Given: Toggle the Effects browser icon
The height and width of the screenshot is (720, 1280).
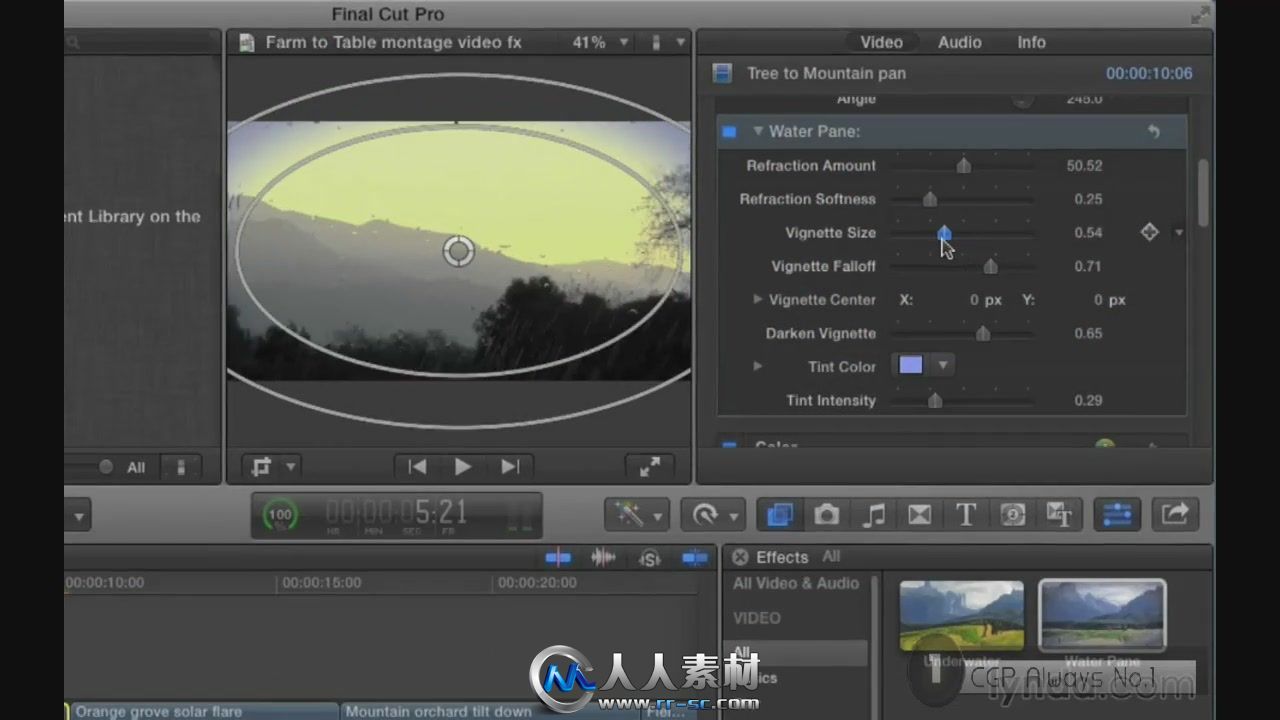Looking at the screenshot, I should coord(780,514).
